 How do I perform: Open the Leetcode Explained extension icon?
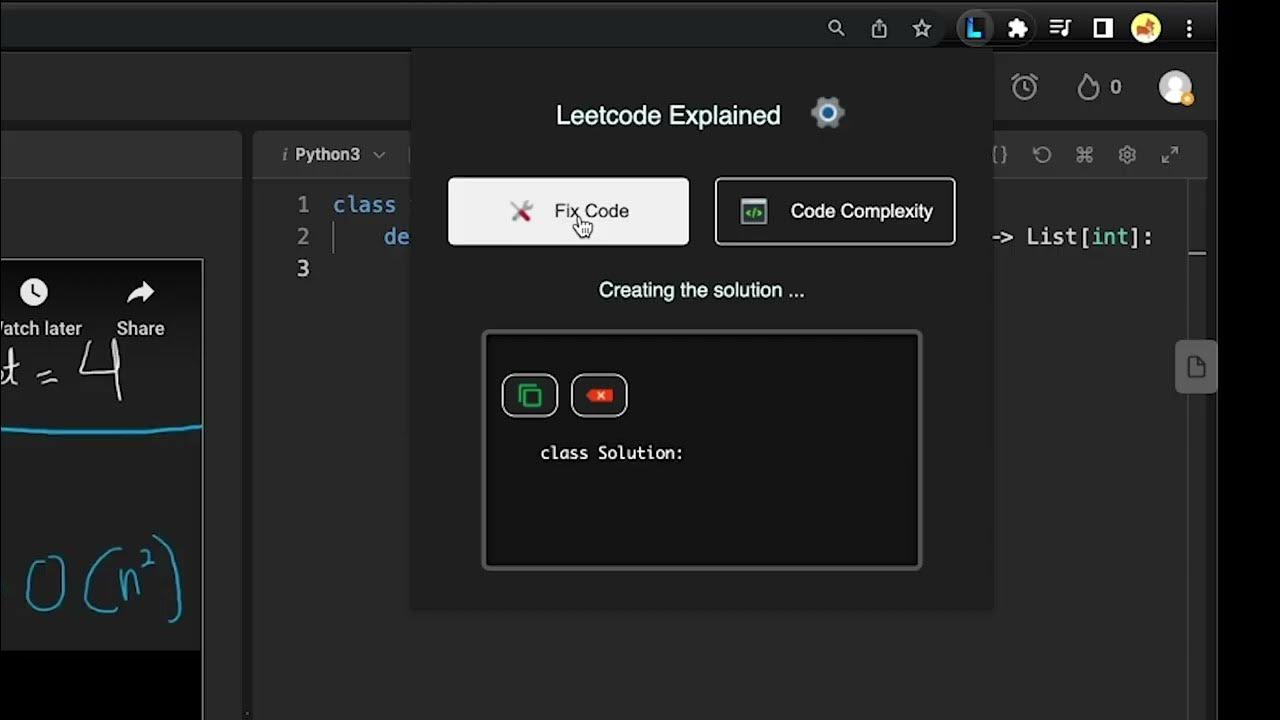pos(974,29)
